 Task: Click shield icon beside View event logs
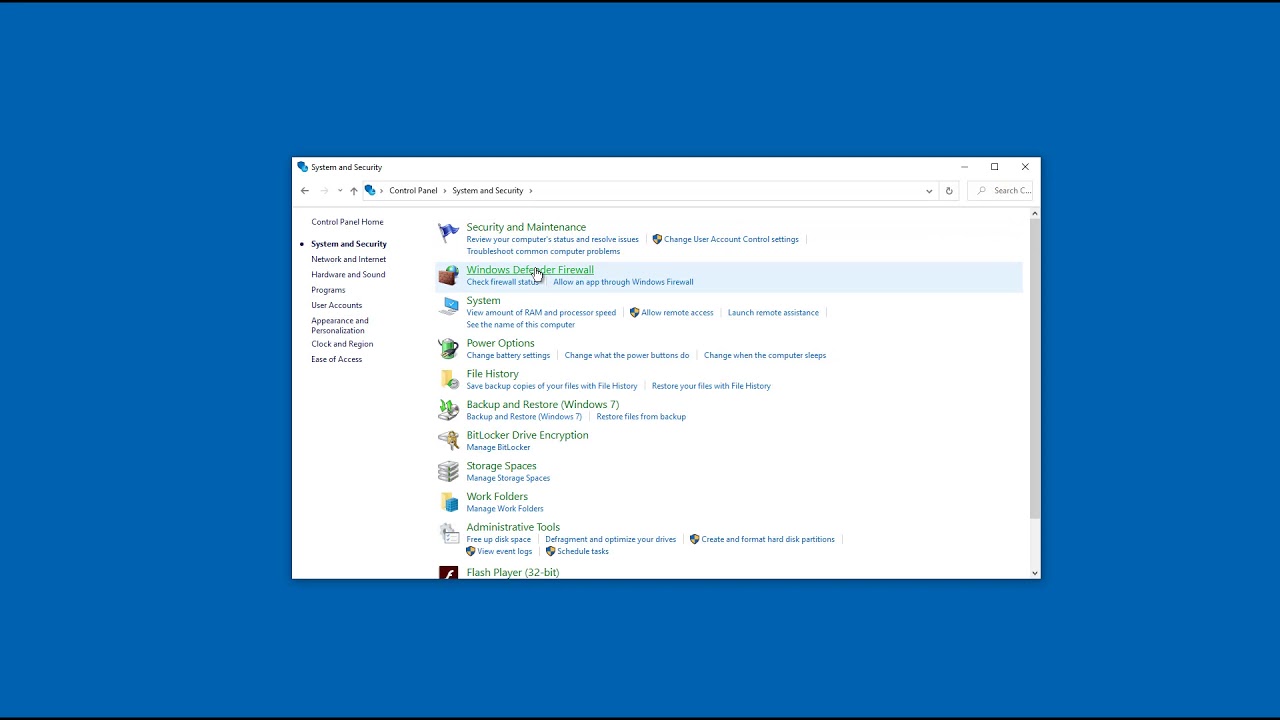(471, 551)
